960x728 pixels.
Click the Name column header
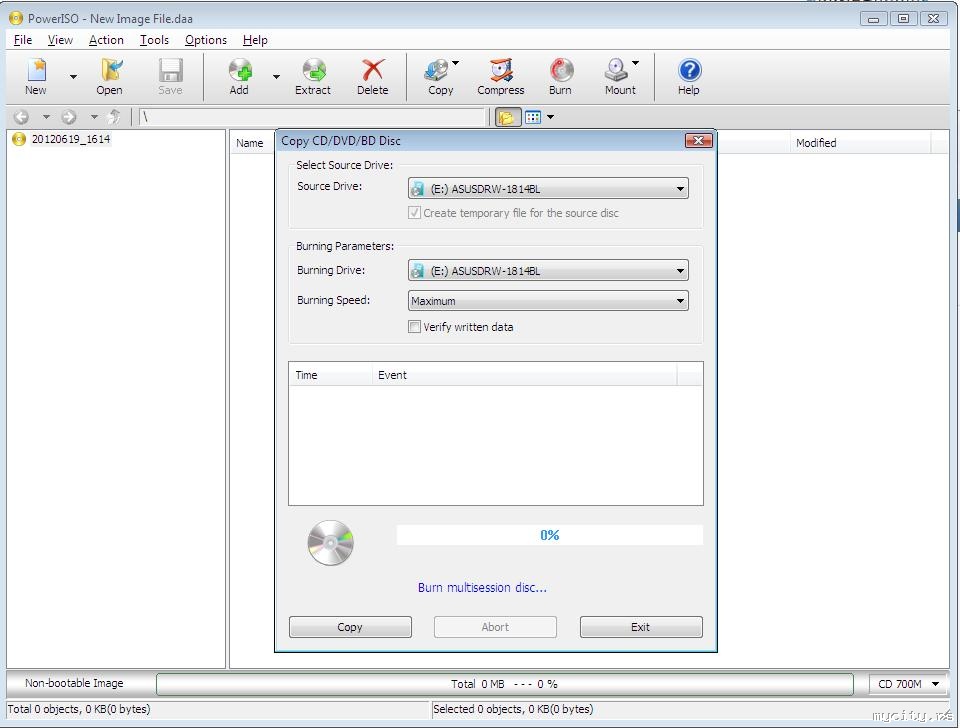tap(250, 143)
